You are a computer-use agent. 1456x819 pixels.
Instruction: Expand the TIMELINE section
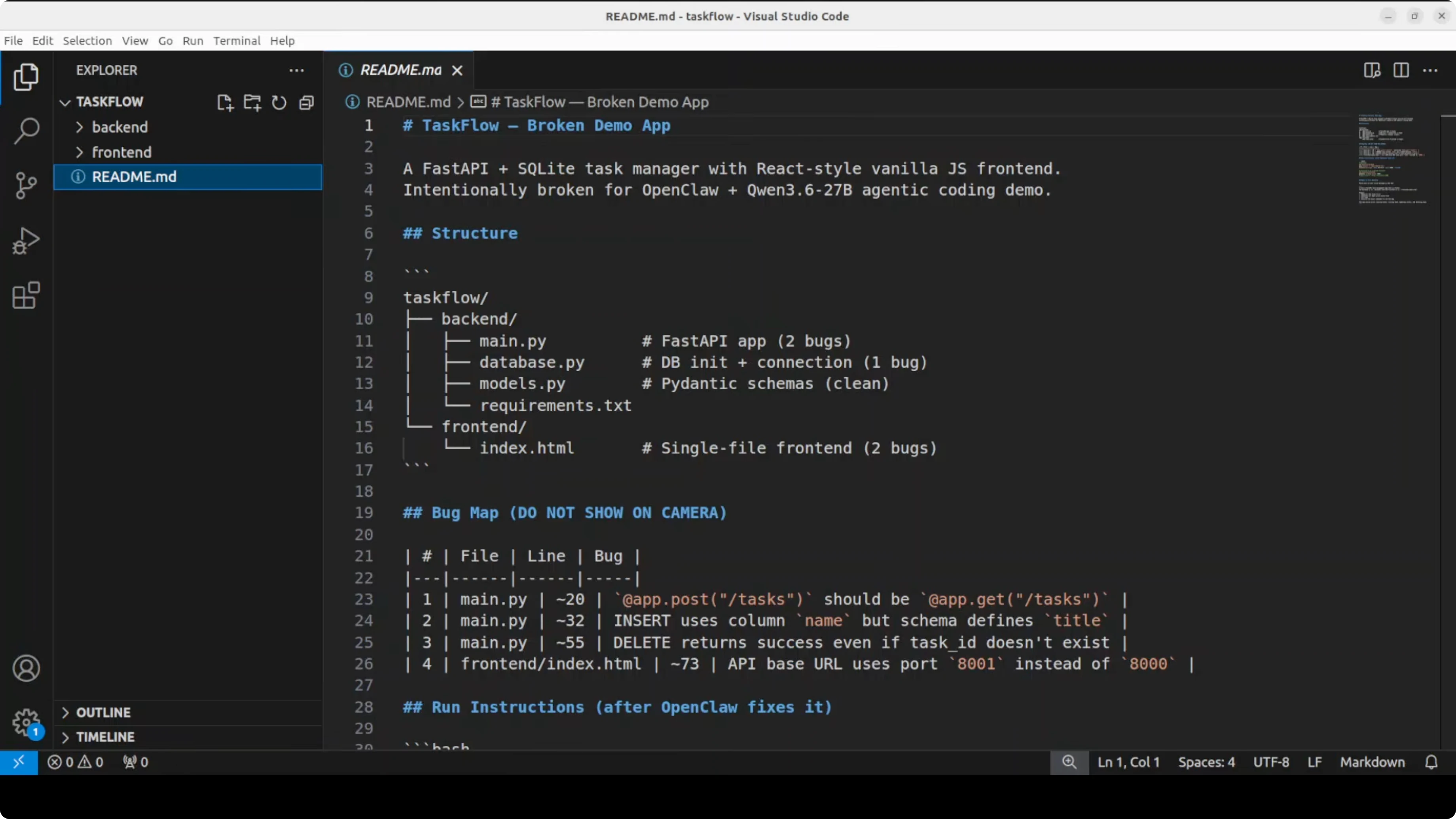point(105,737)
